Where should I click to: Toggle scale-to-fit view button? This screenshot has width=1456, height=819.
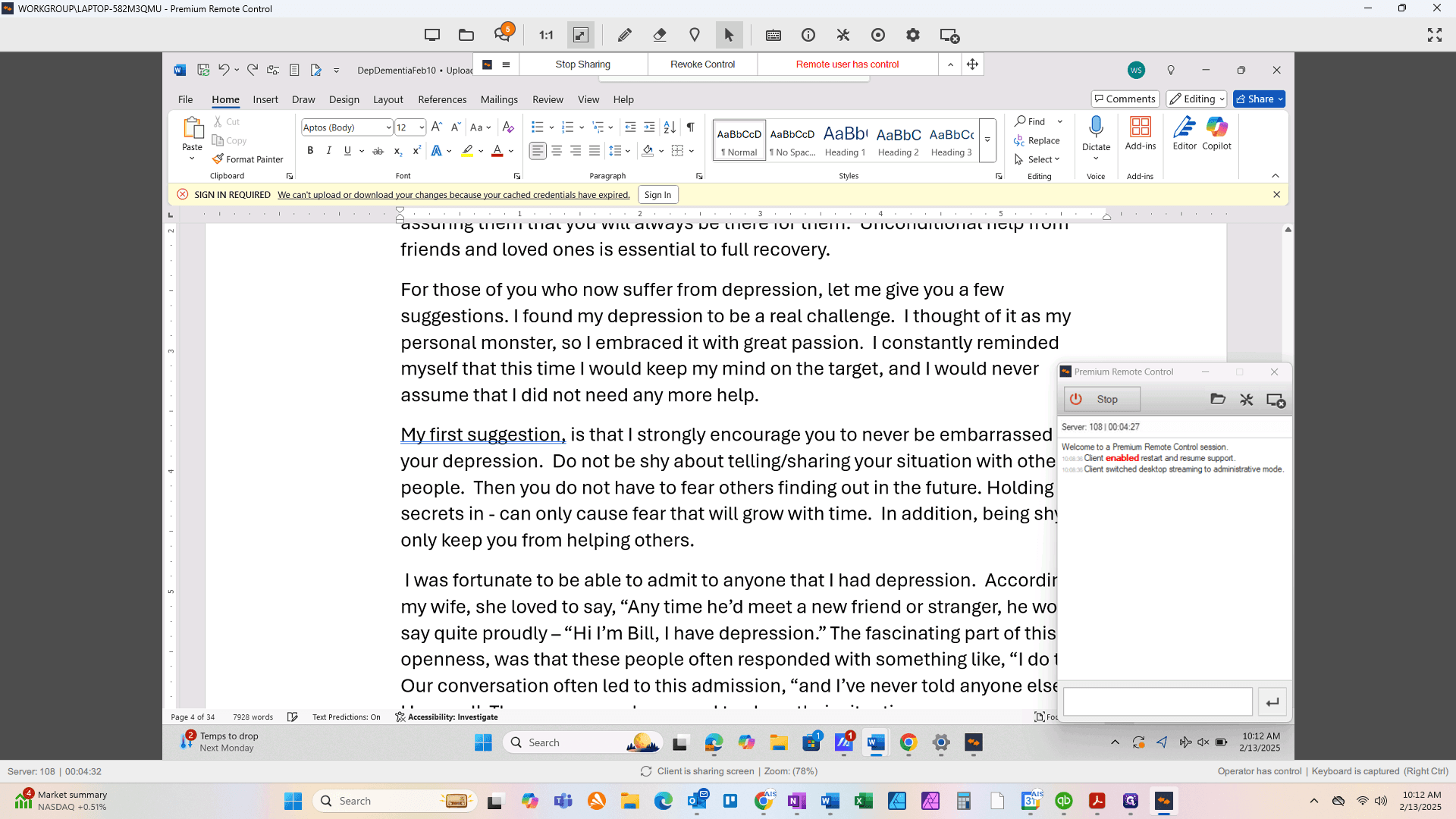point(581,35)
